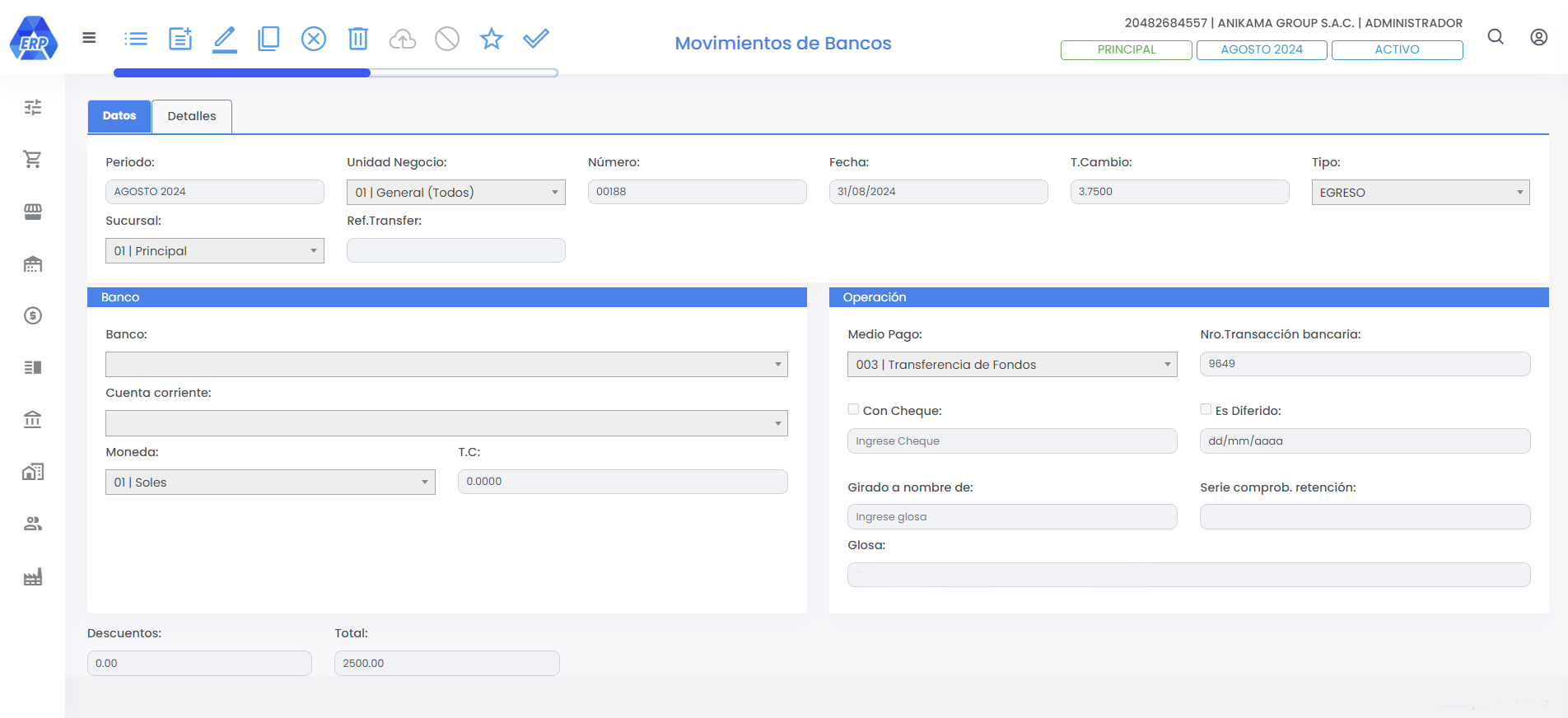This screenshot has width=1568, height=718.
Task: Expand the Cuenta corriente dropdown
Action: coord(446,423)
